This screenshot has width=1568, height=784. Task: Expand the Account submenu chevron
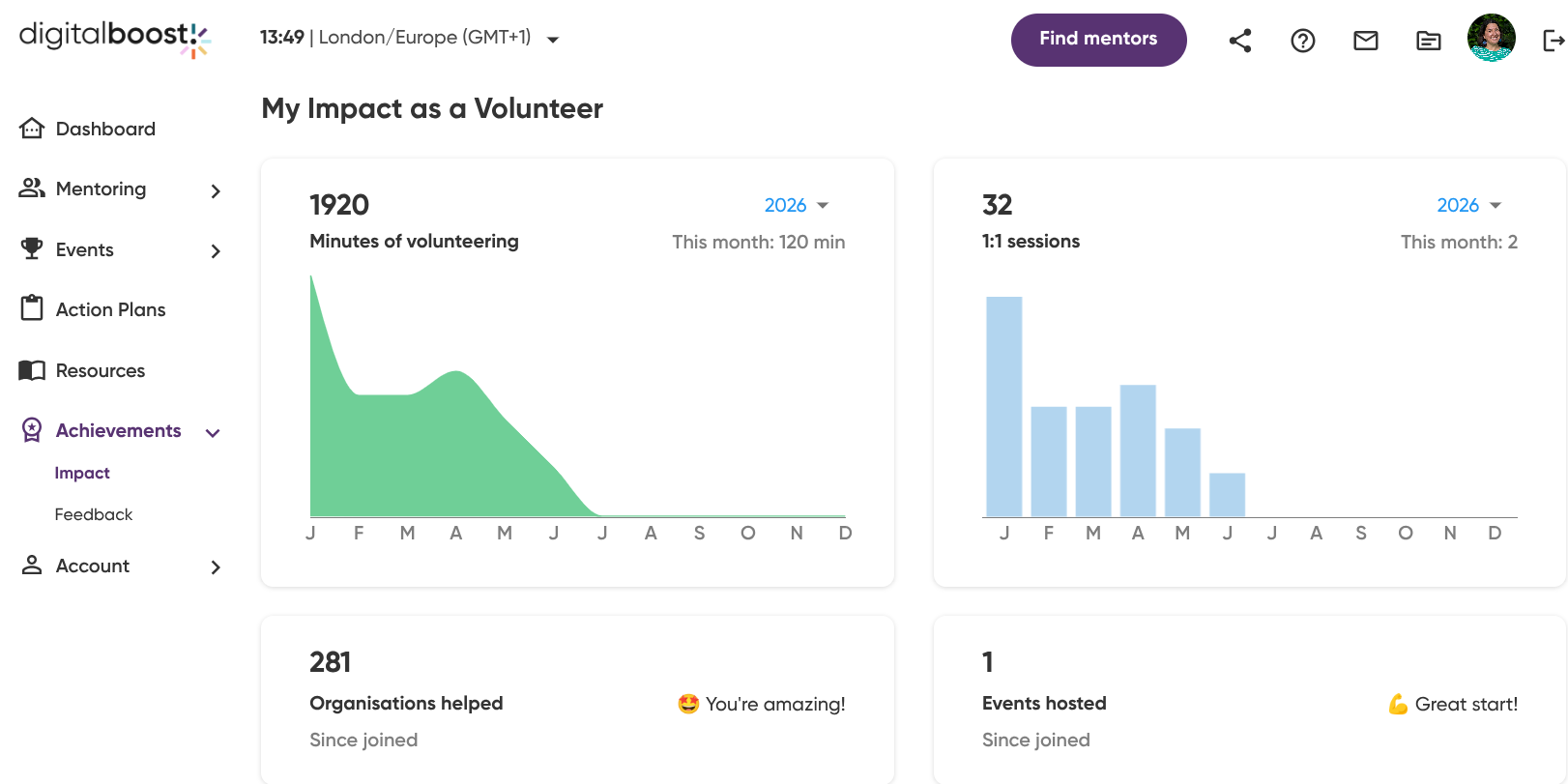click(x=216, y=567)
